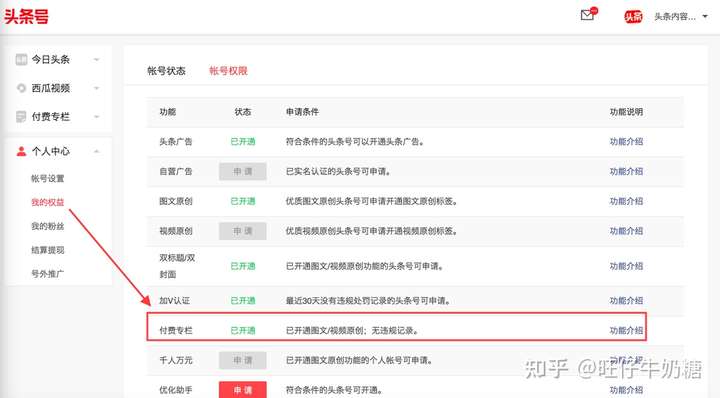
Task: Click the 申请 button for 千人万元
Action: [x=242, y=360]
